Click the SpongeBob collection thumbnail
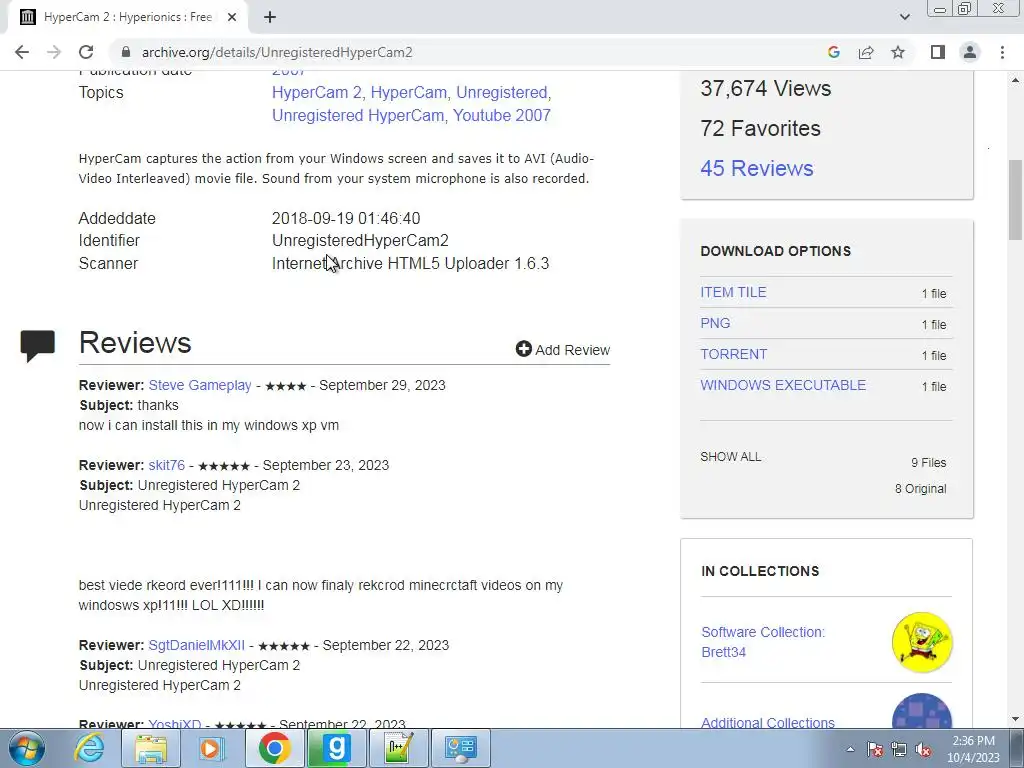Viewport: 1024px width, 768px height. click(921, 642)
